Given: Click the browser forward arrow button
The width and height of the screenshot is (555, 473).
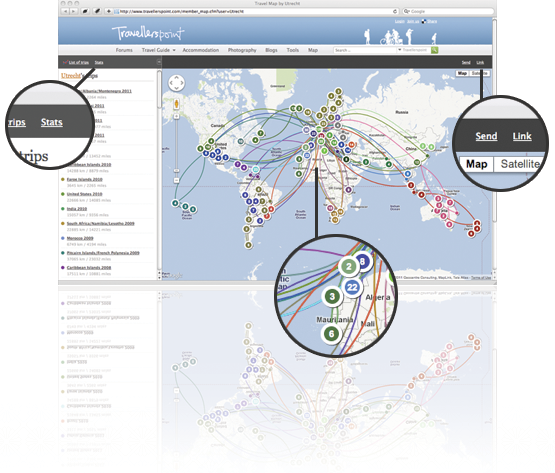Looking at the screenshot, I should [x=73, y=11].
